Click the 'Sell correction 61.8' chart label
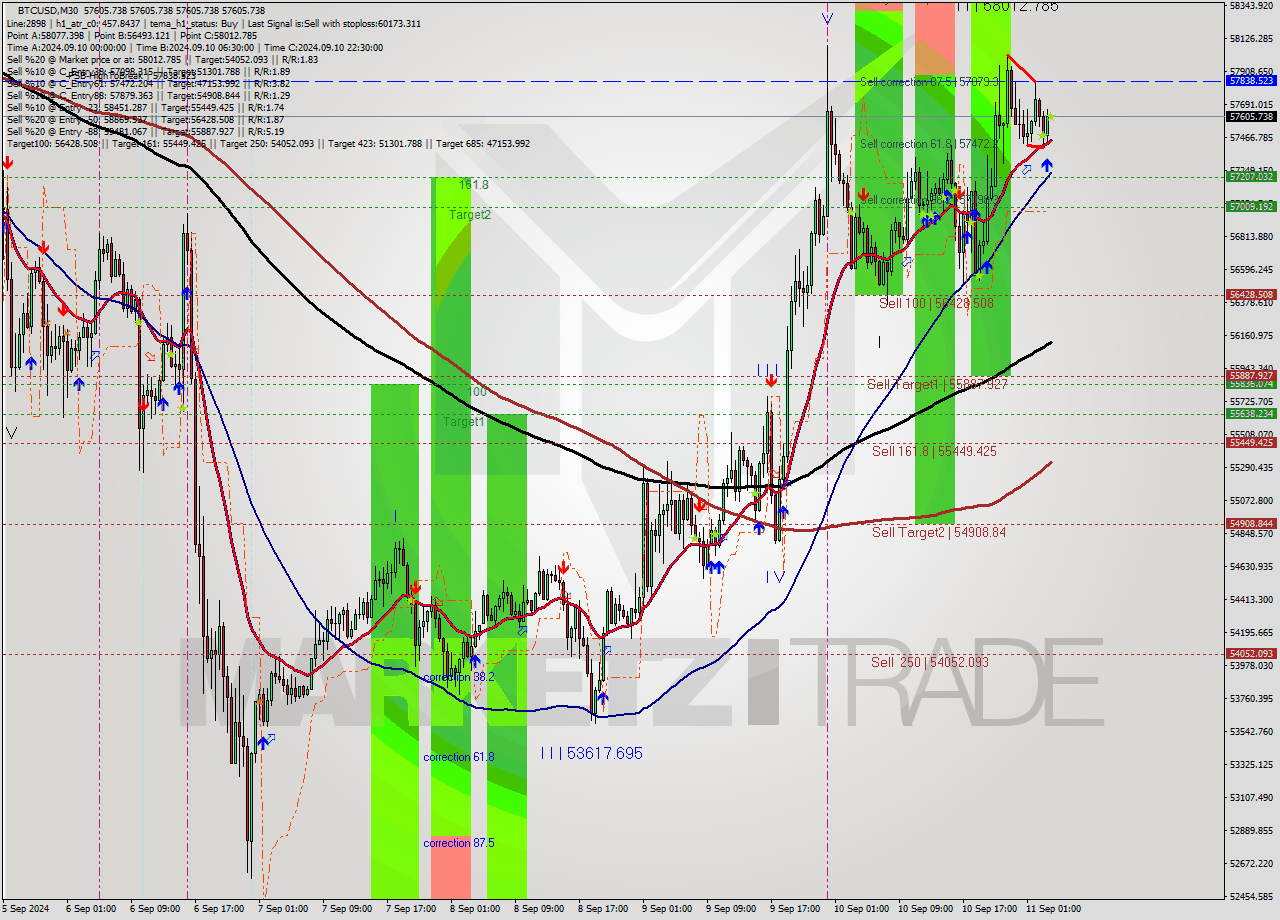This screenshot has width=1280, height=920. (929, 144)
